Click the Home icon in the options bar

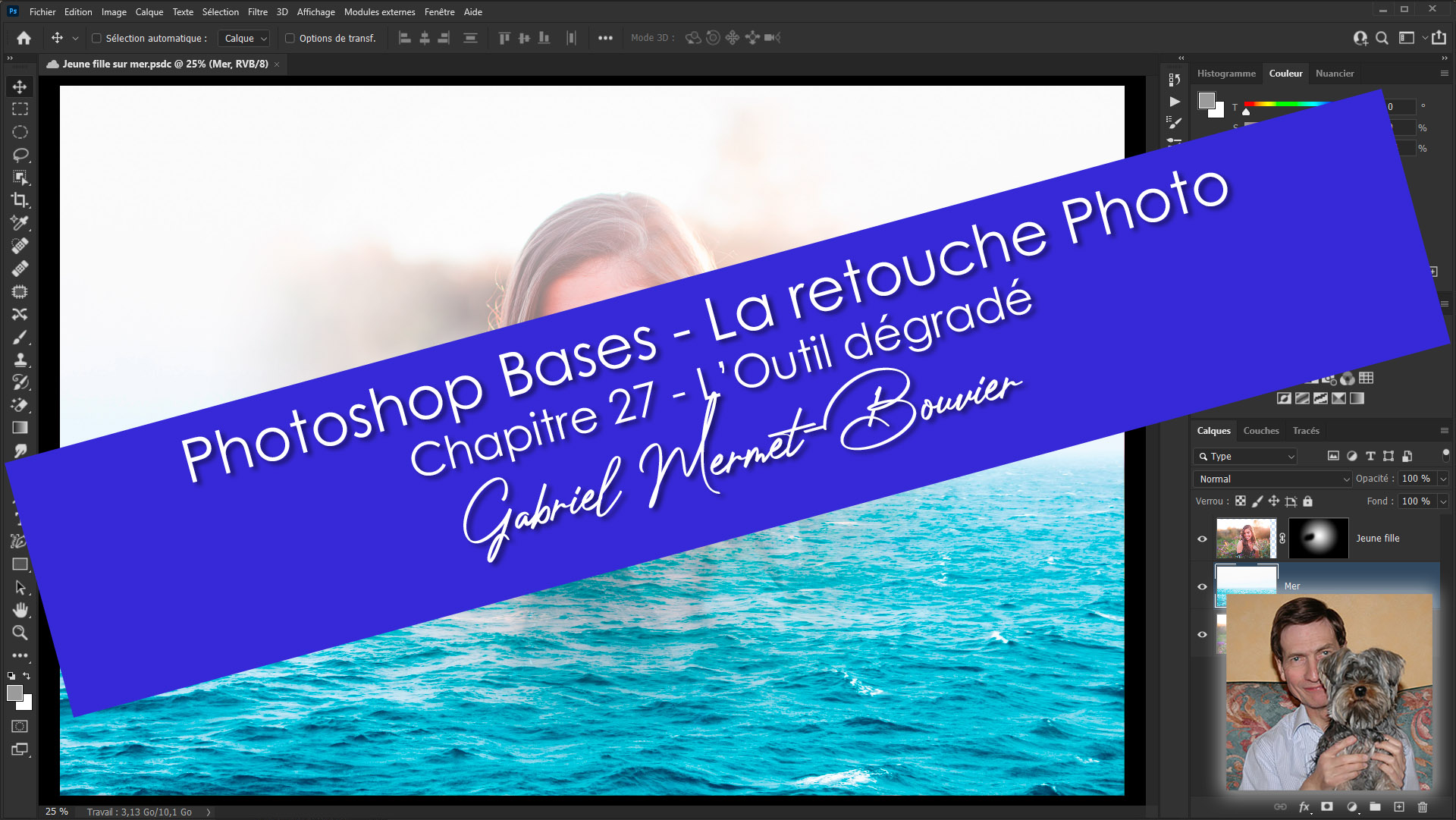(24, 38)
